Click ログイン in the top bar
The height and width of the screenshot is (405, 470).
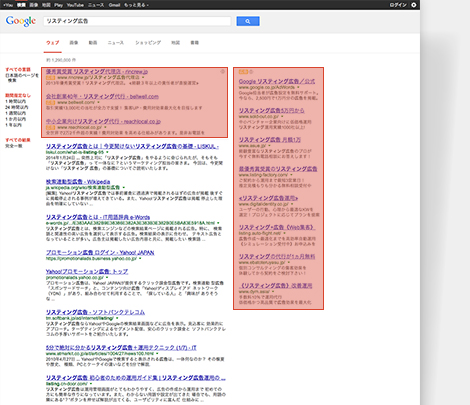coord(398,5)
